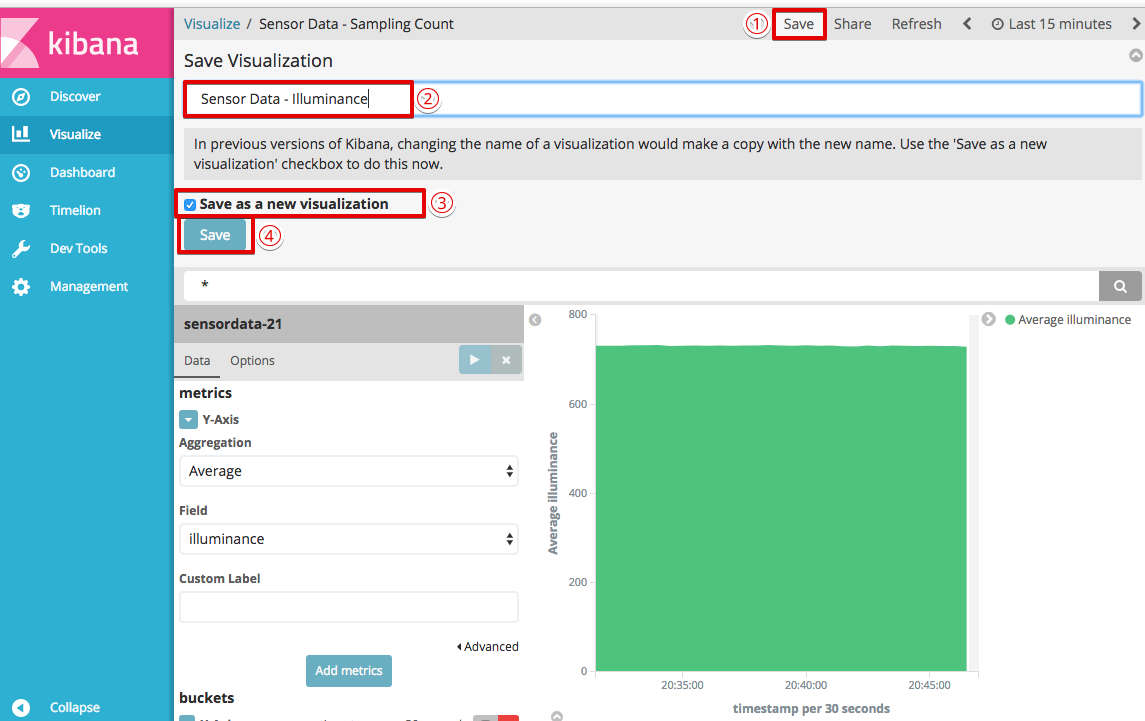Click the timestamp per 30 seconds label
Viewport: 1145px width, 721px height.
point(811,709)
